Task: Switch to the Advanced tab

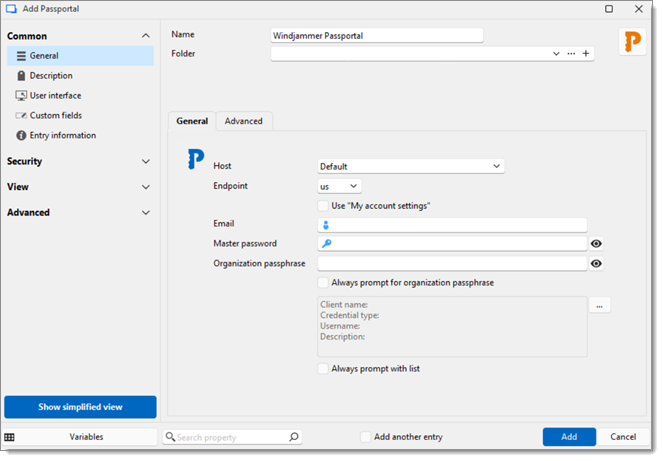Action: (x=244, y=121)
